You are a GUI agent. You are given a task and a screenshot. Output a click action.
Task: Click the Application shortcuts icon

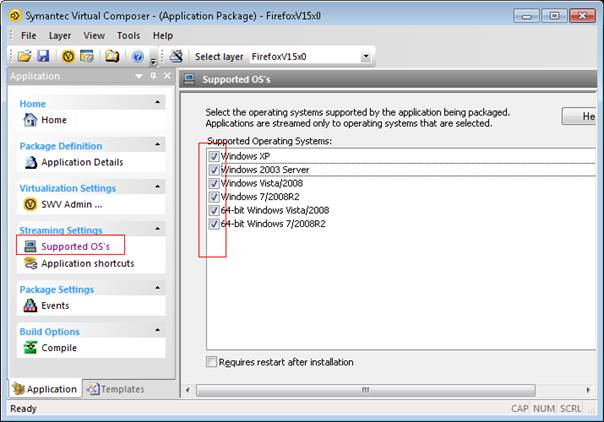tap(30, 263)
